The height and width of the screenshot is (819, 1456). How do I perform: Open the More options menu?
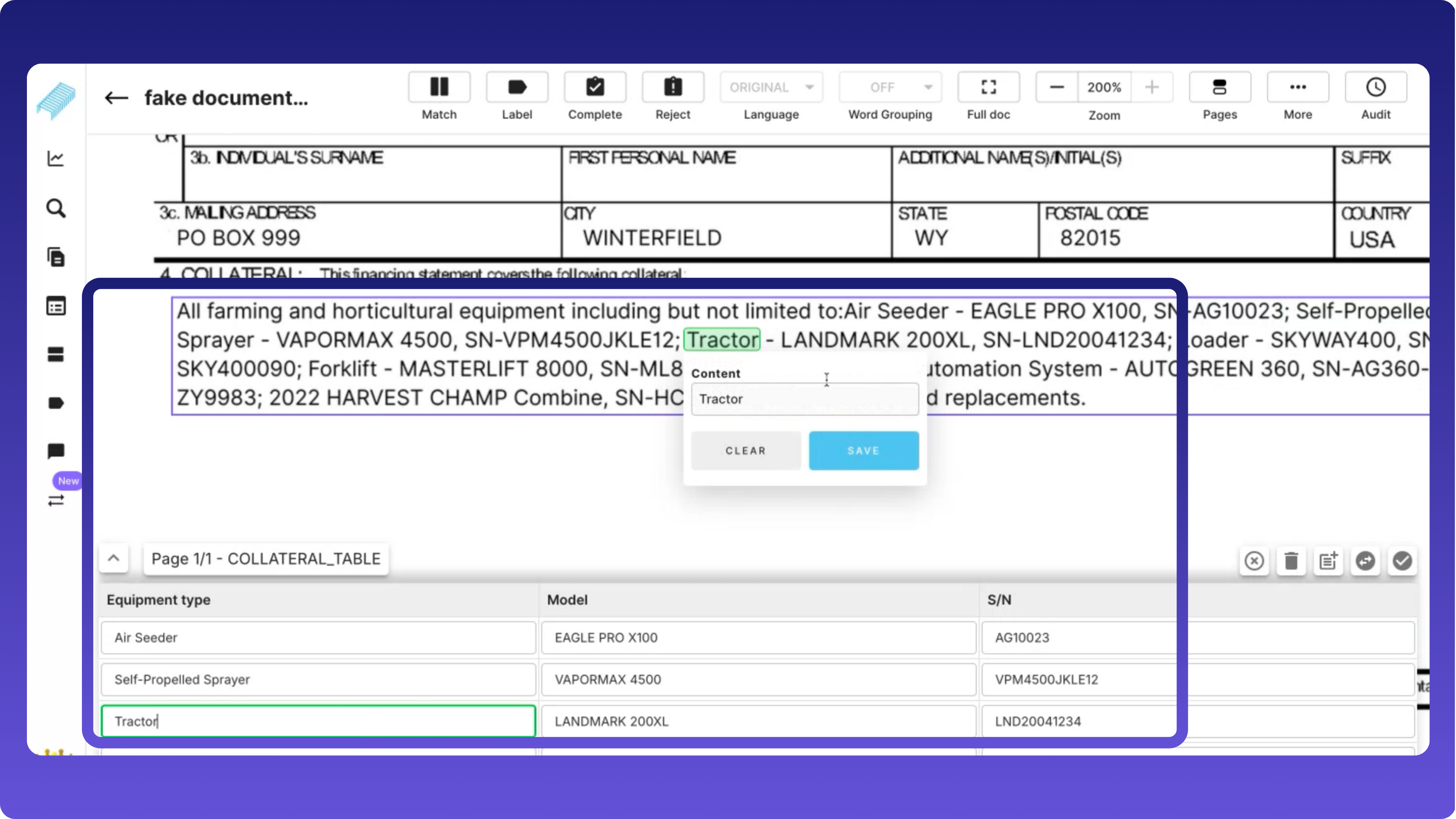point(1297,87)
